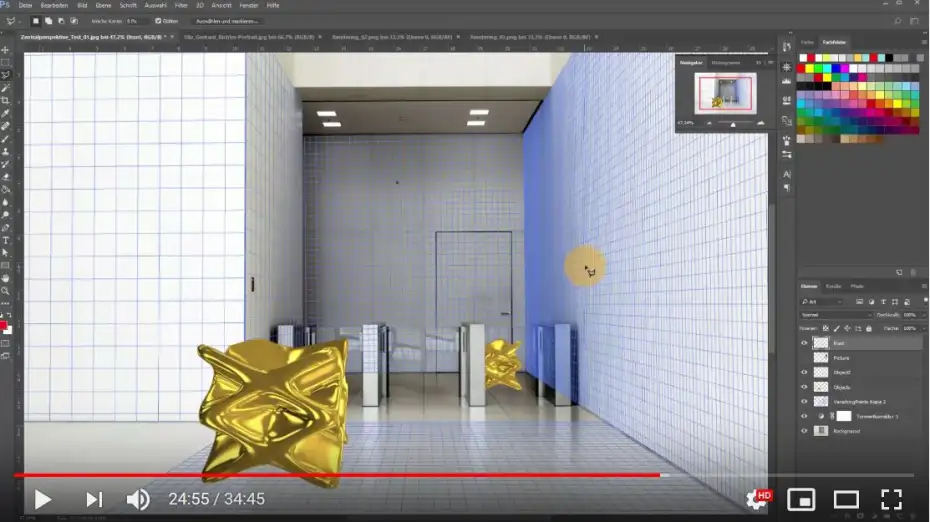Select the Move tool
The width and height of the screenshot is (930, 522).
[x=5, y=50]
